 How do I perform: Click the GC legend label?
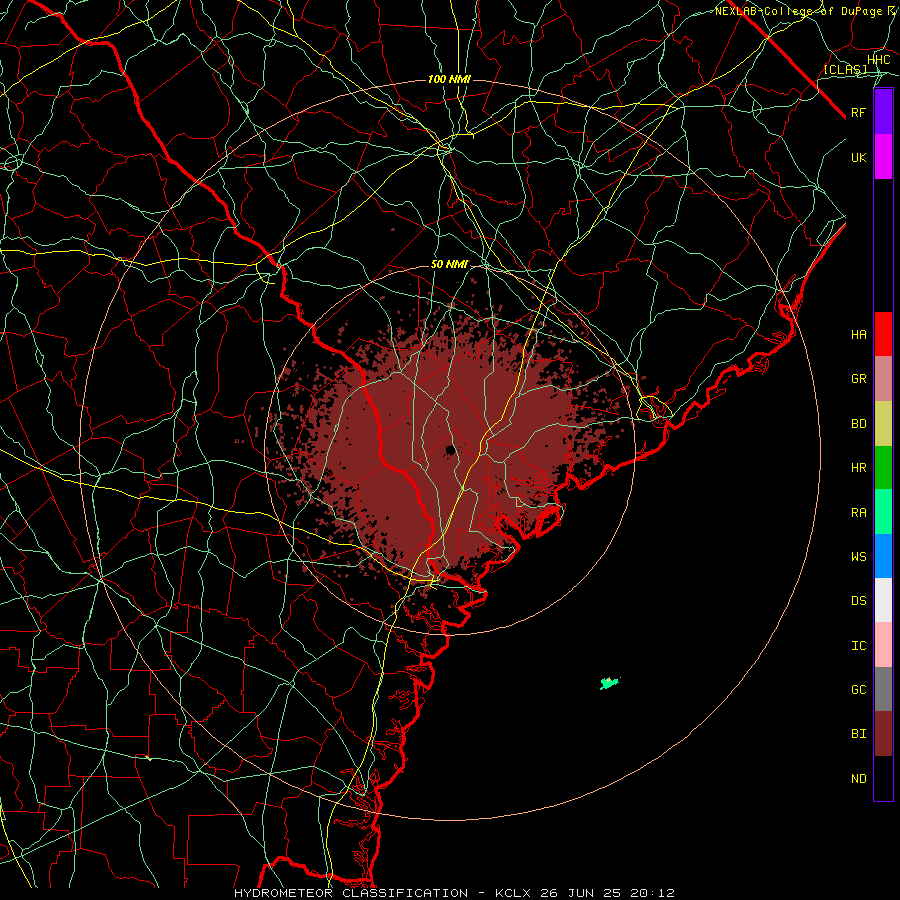858,690
